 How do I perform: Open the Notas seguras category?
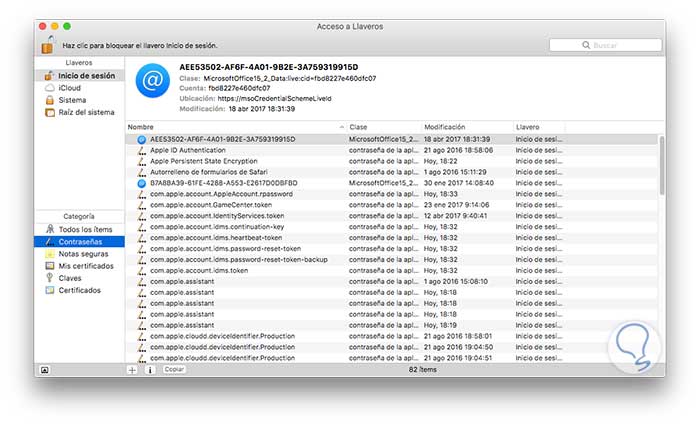(79, 254)
